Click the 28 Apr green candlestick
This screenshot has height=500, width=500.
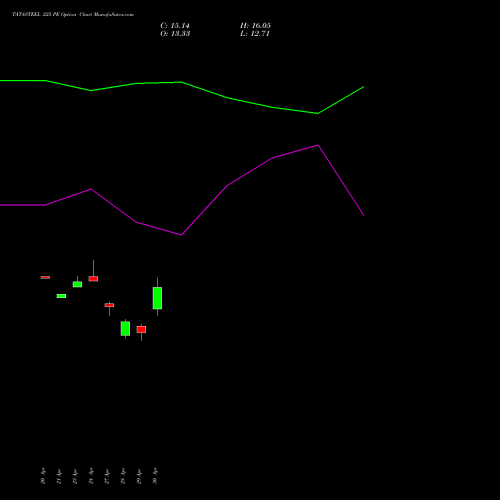(125, 328)
